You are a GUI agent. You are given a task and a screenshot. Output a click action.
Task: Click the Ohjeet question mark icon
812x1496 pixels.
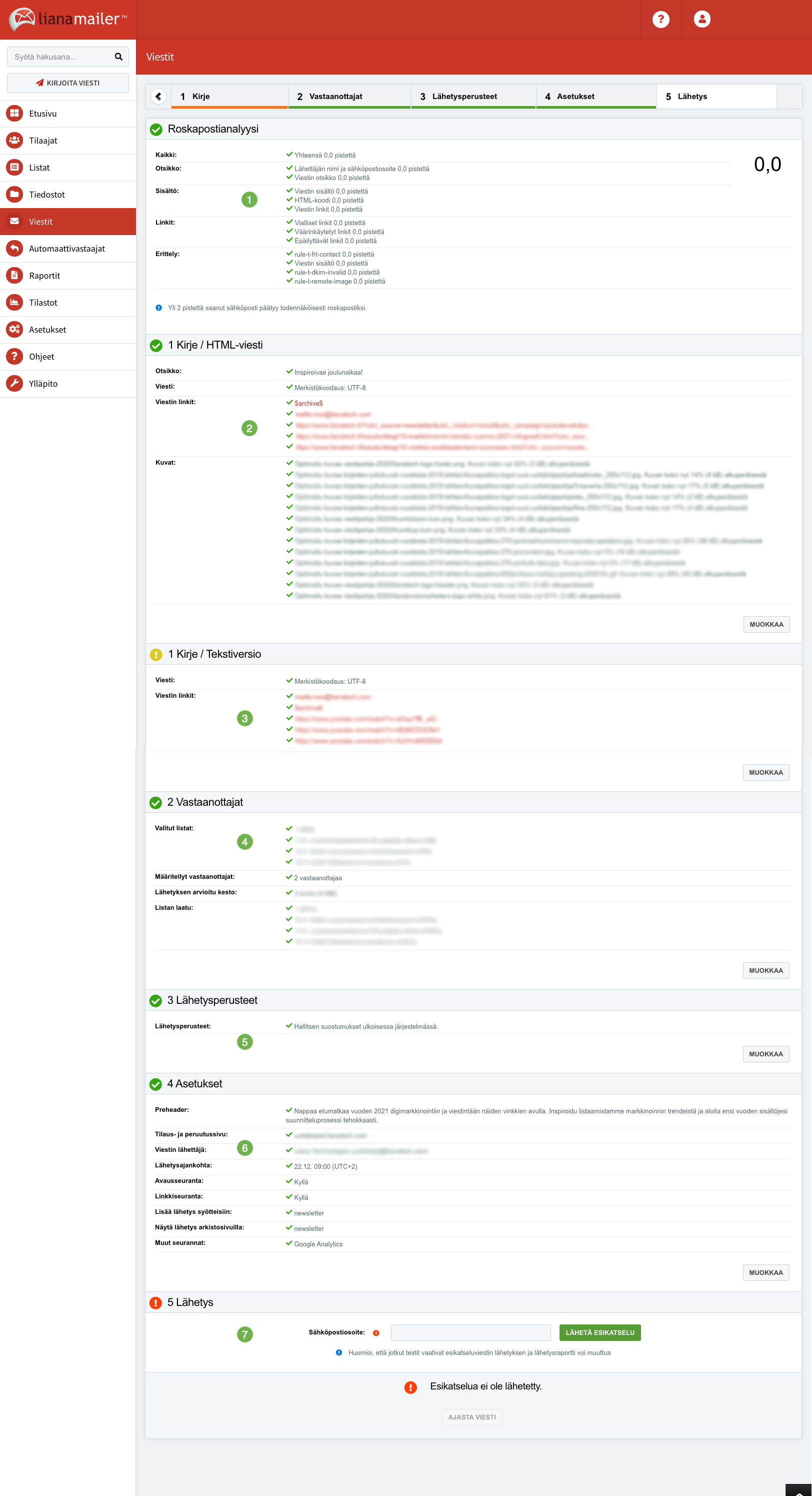14,356
